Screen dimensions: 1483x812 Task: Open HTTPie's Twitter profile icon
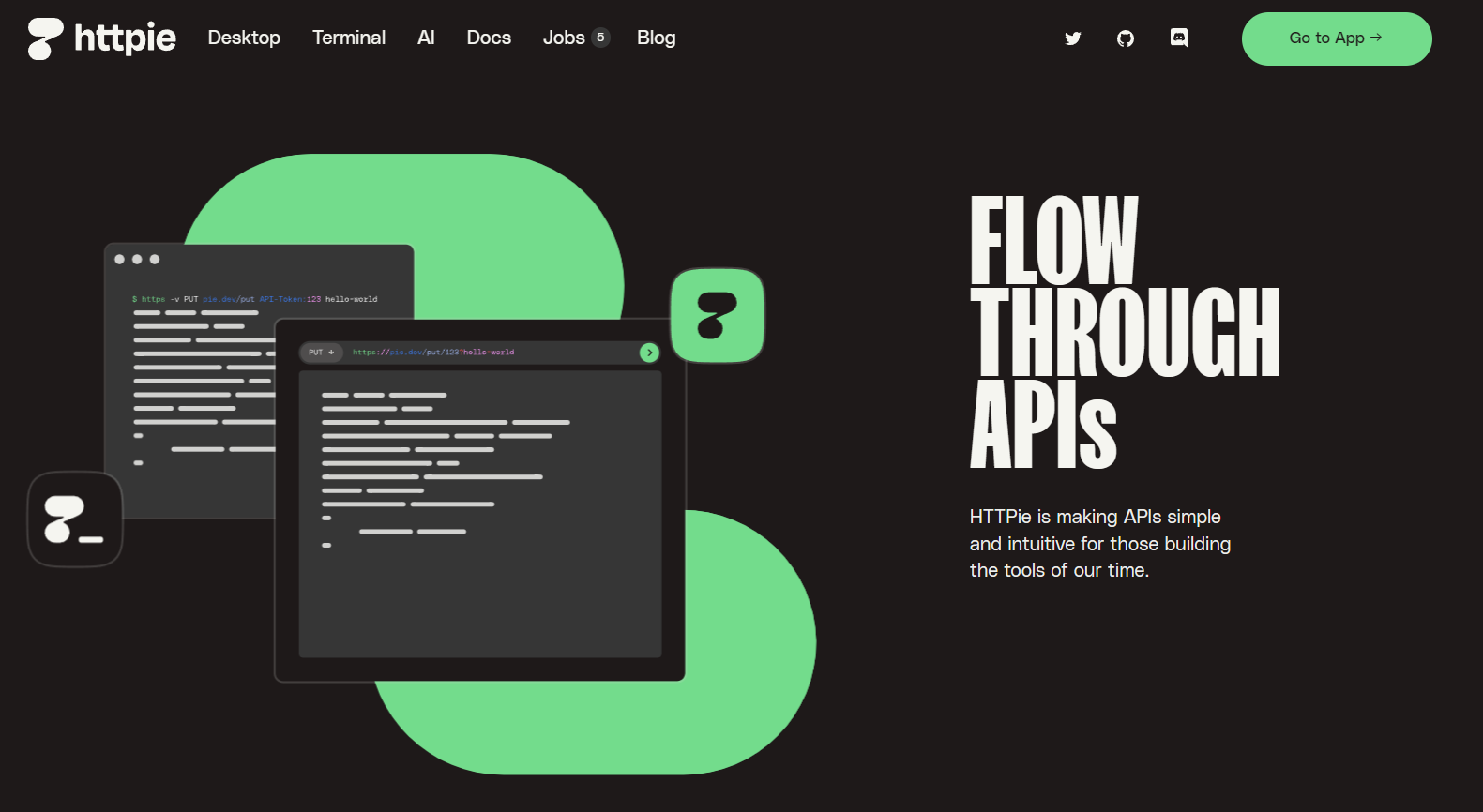(1073, 38)
